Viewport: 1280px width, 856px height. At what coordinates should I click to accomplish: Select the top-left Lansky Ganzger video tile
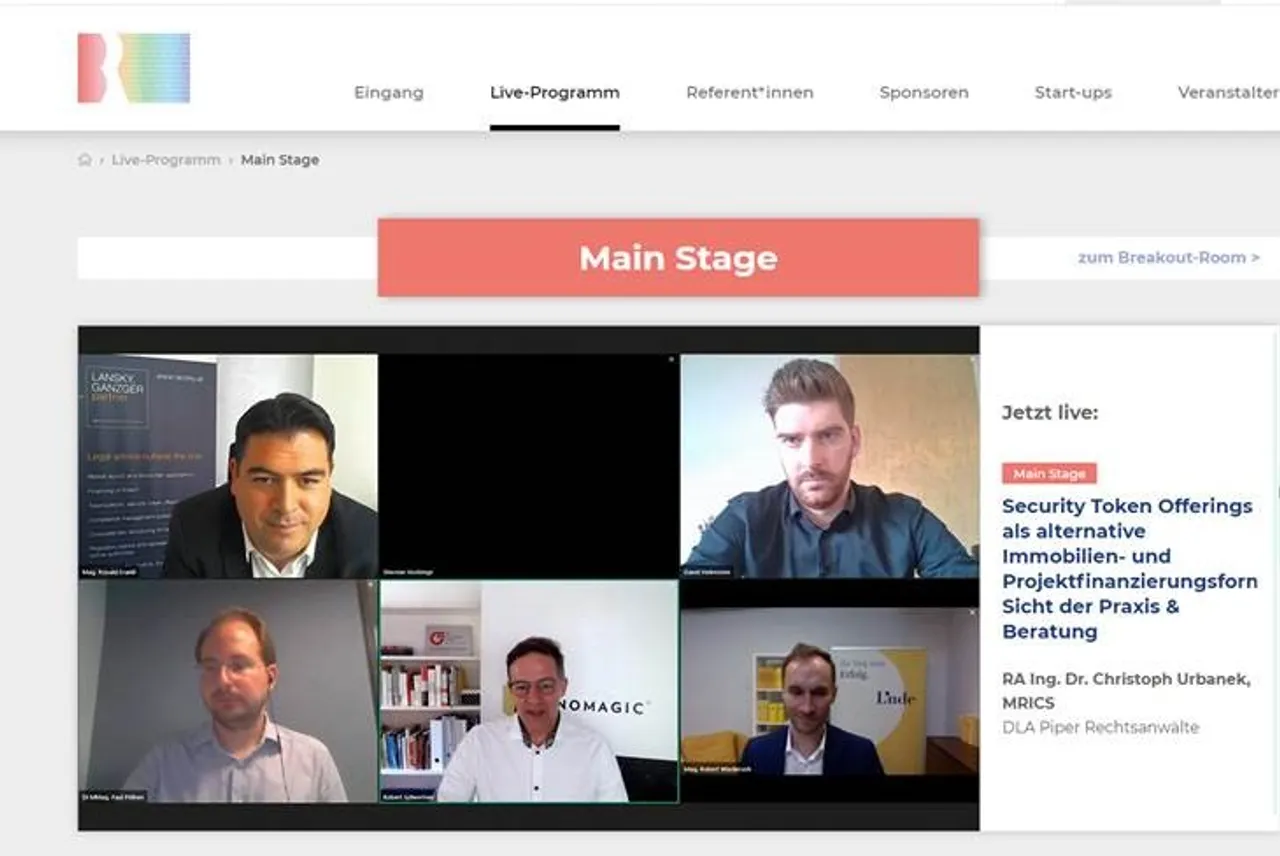coord(228,466)
